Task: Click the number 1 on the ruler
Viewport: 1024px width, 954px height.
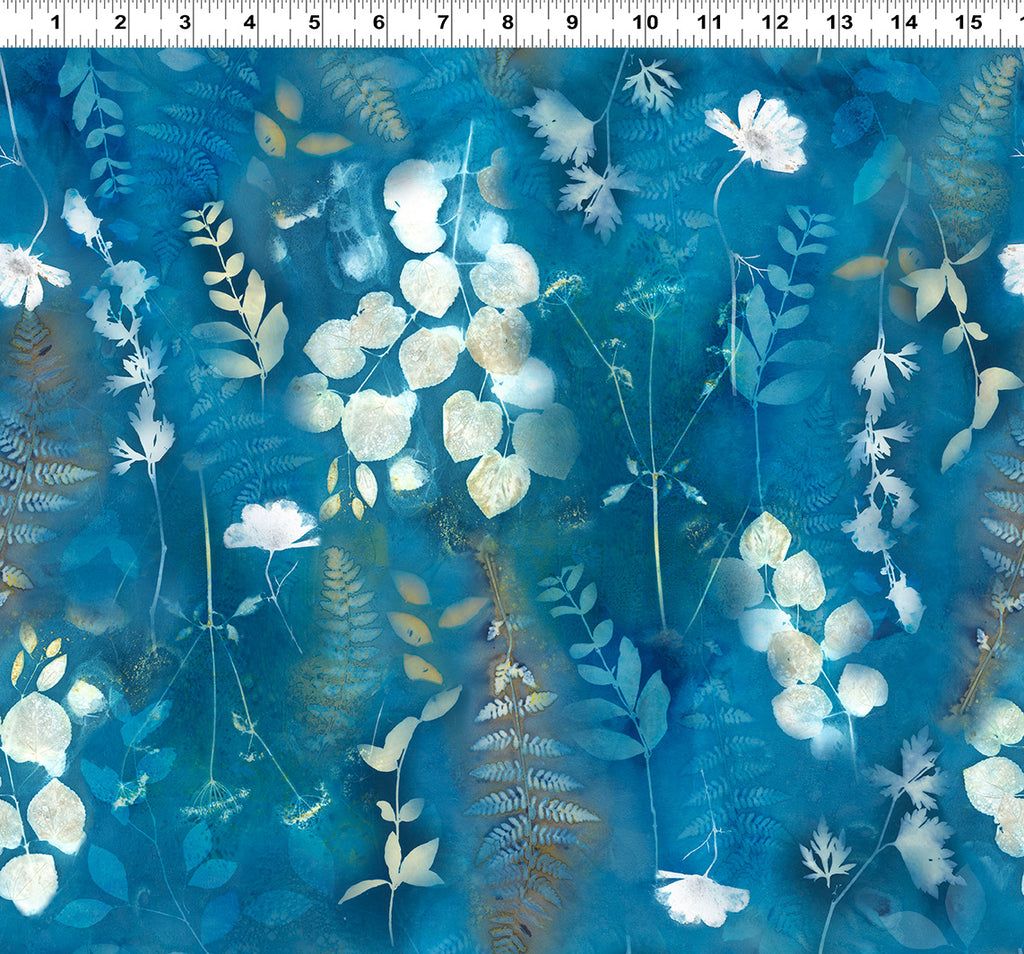Action: click(x=55, y=22)
